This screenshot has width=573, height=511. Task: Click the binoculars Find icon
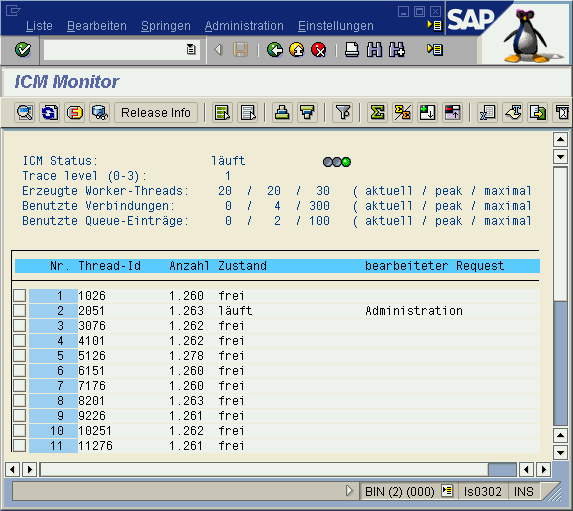tap(374, 50)
